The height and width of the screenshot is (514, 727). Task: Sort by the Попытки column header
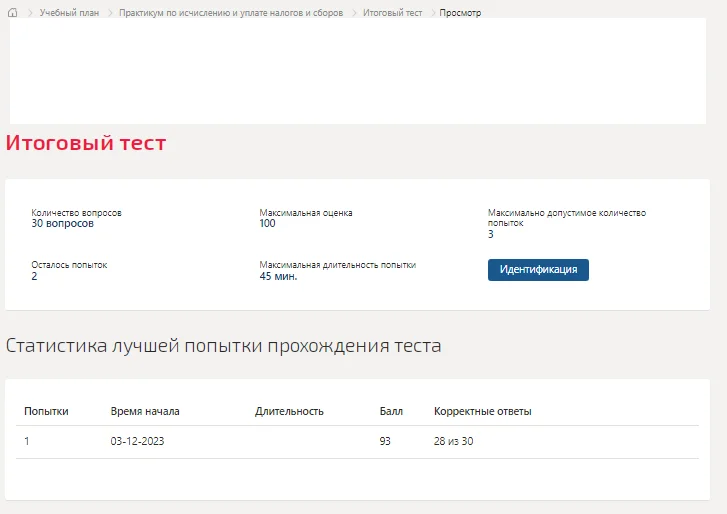pos(46,411)
